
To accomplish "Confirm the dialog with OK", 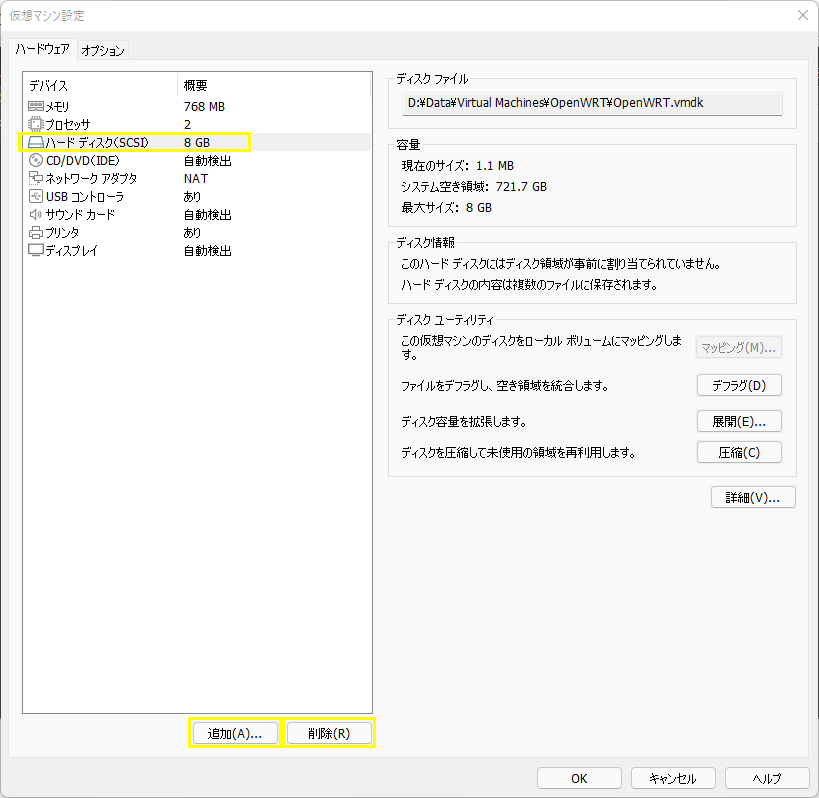I will tap(579, 778).
